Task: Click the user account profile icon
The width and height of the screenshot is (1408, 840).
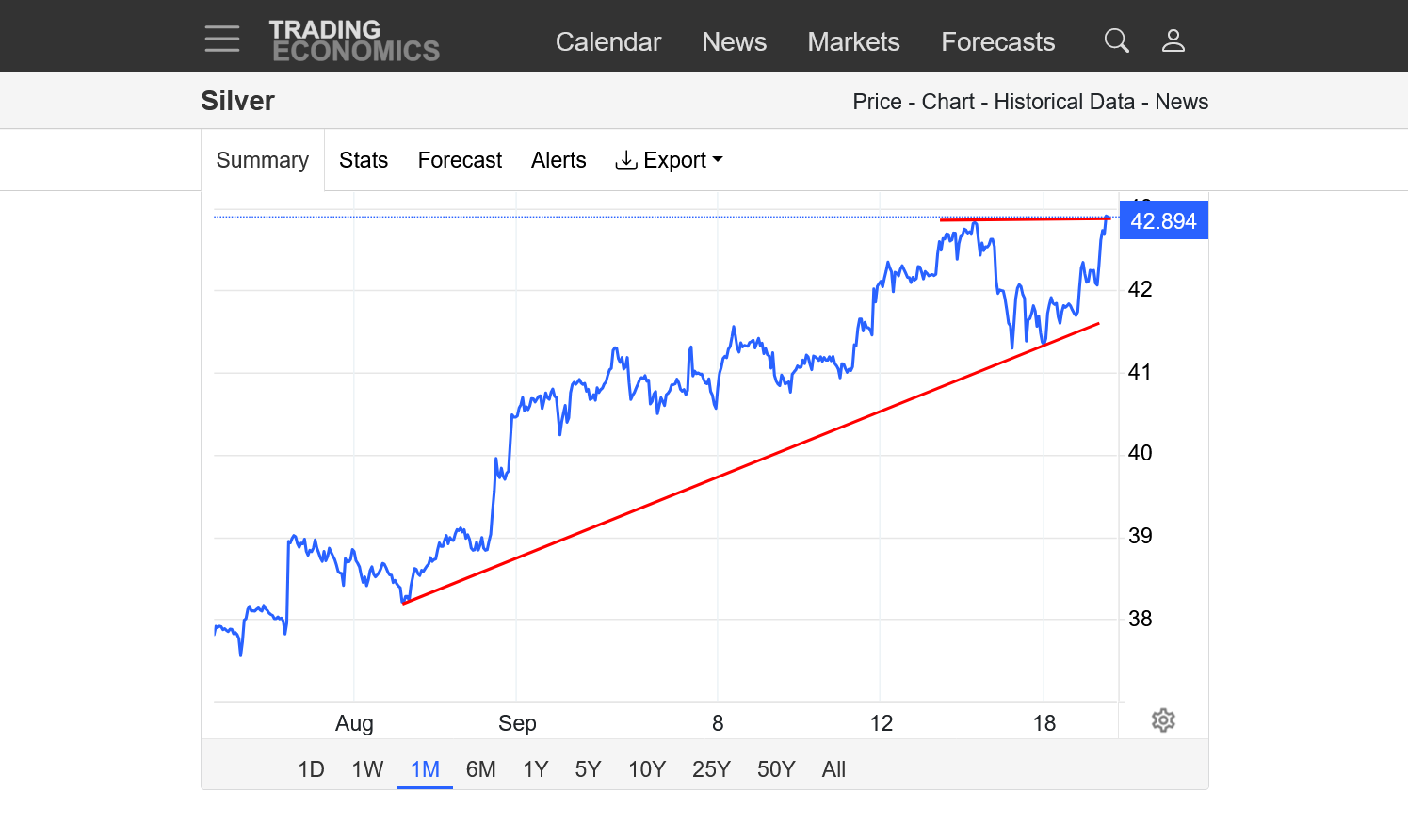Action: (x=1173, y=40)
